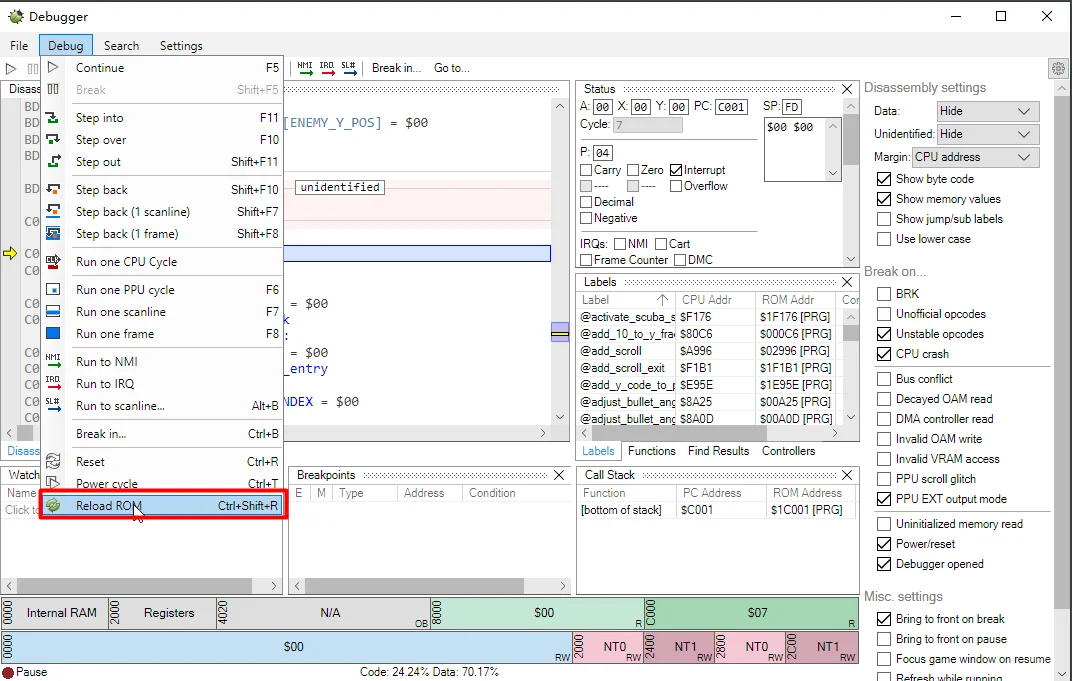Viewport: 1072px width, 681px height.
Task: Close the Status panel
Action: click(847, 89)
